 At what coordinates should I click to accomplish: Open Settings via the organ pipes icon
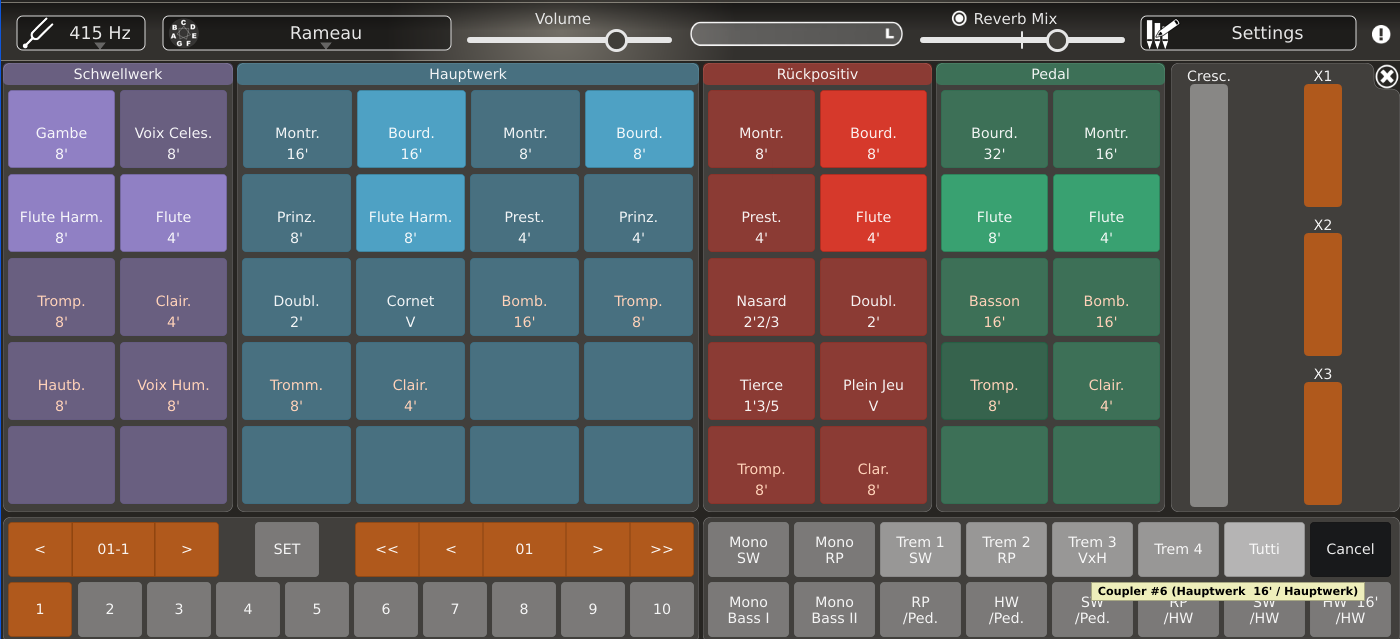pos(1162,33)
